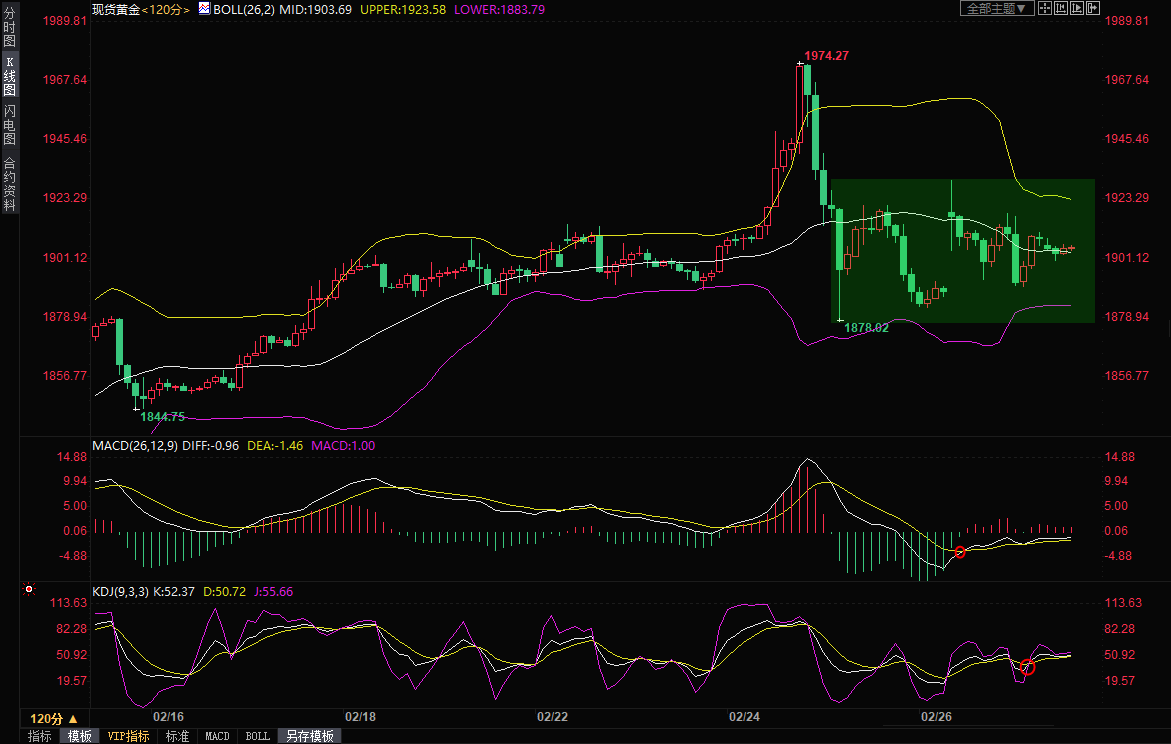
Task: Click the jump-to-start chart icon at top right
Action: pyautogui.click(x=1061, y=8)
